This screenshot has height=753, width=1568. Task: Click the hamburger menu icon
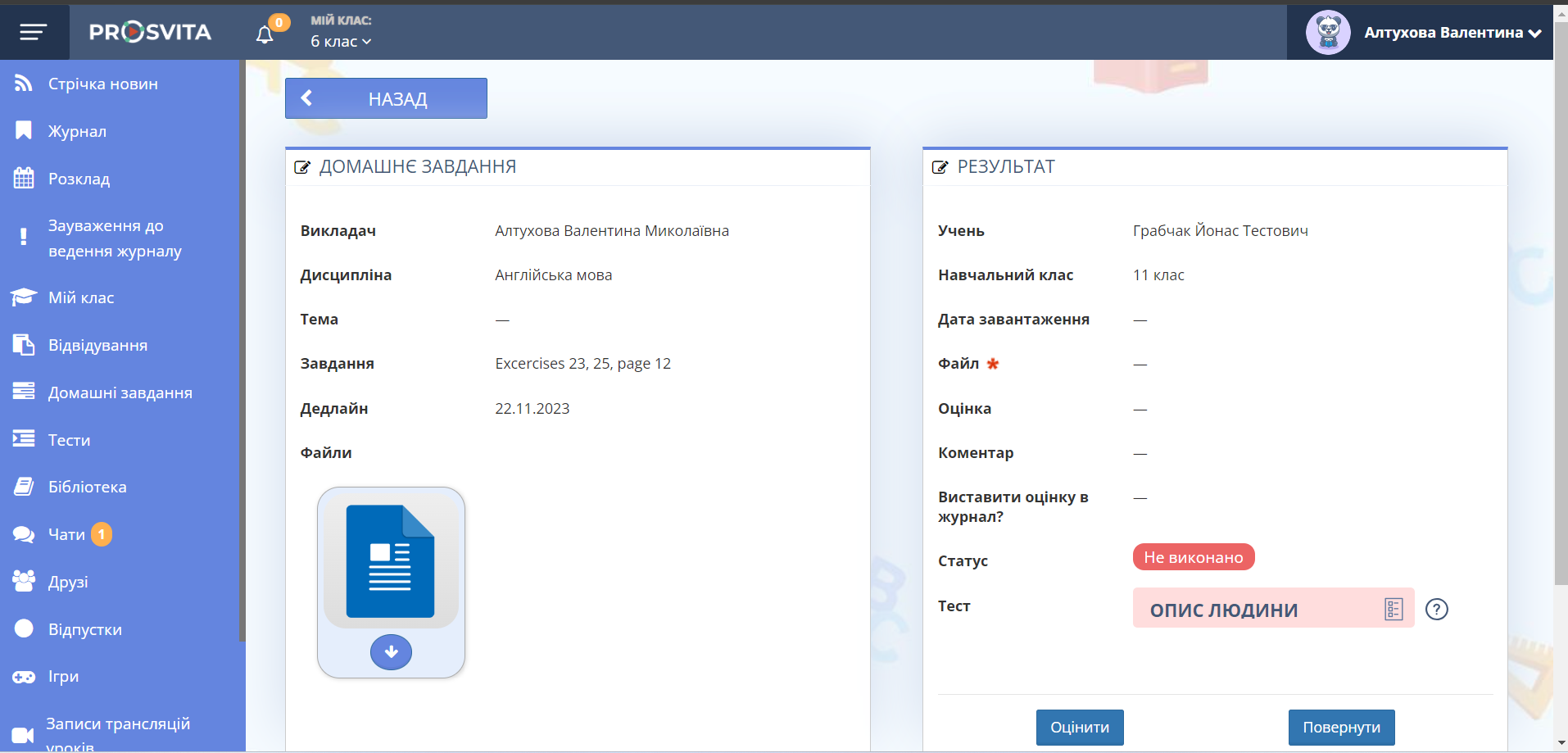point(34,32)
